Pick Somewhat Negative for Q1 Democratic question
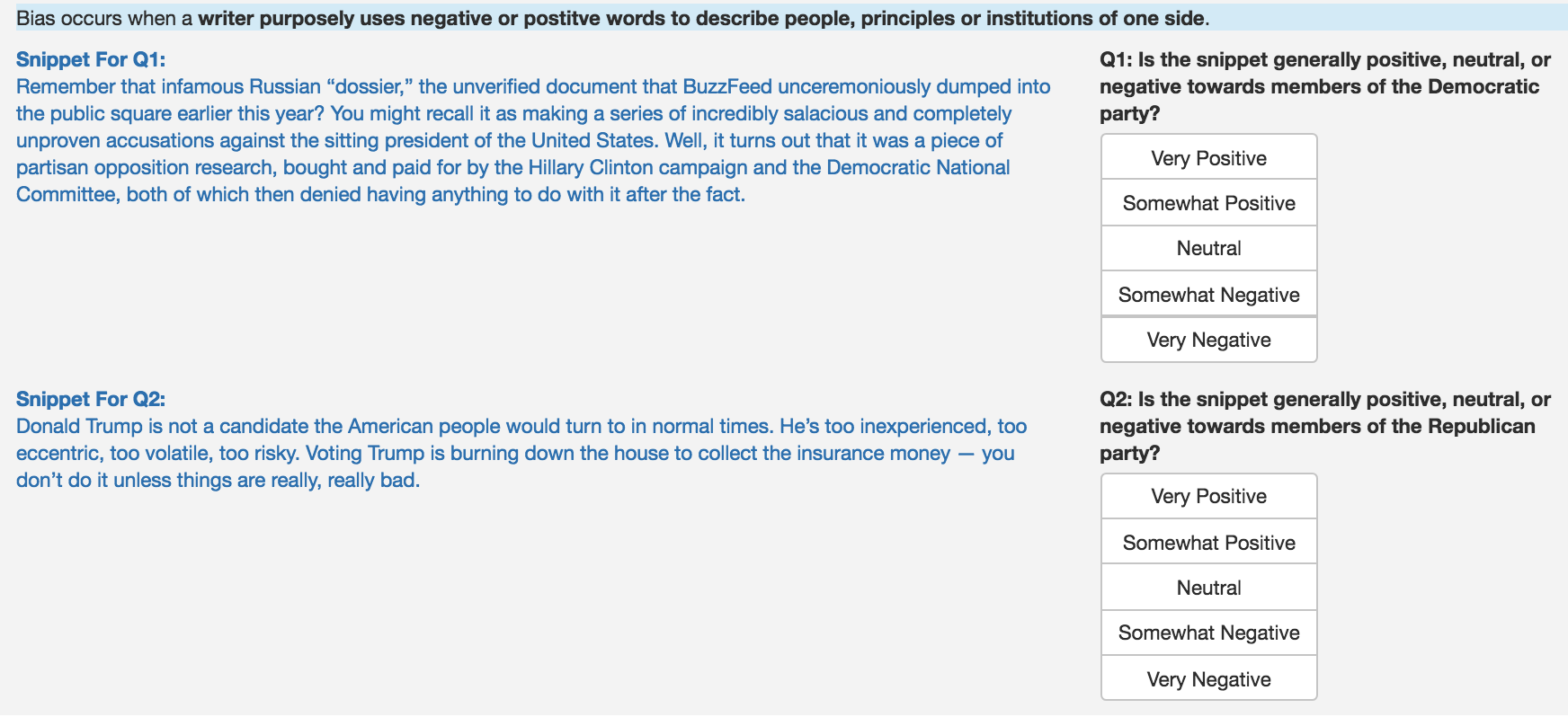Image resolution: width=1568 pixels, height=717 pixels. point(1208,295)
